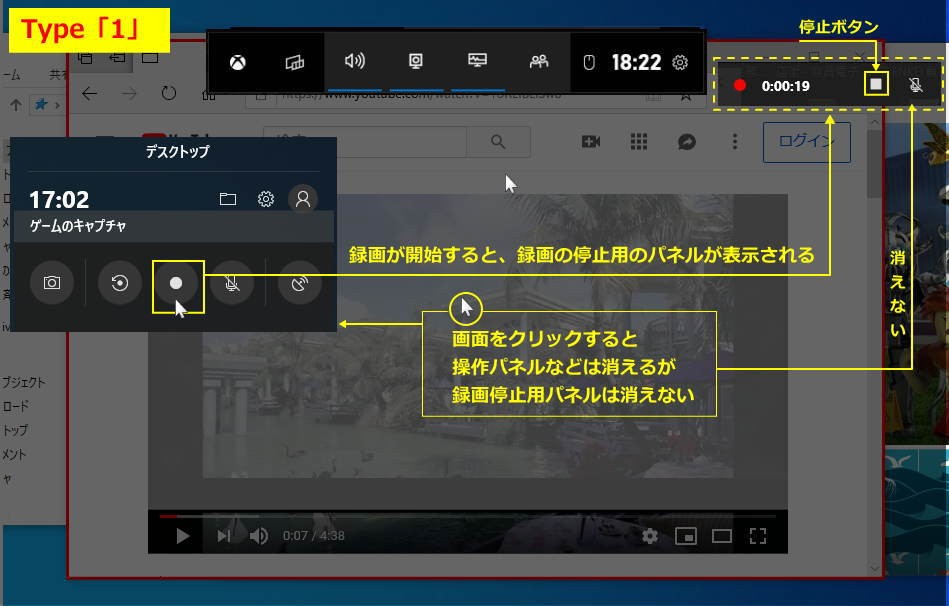
Task: Click the プジェクト item in Explorer sidebar
Action: click(x=23, y=382)
